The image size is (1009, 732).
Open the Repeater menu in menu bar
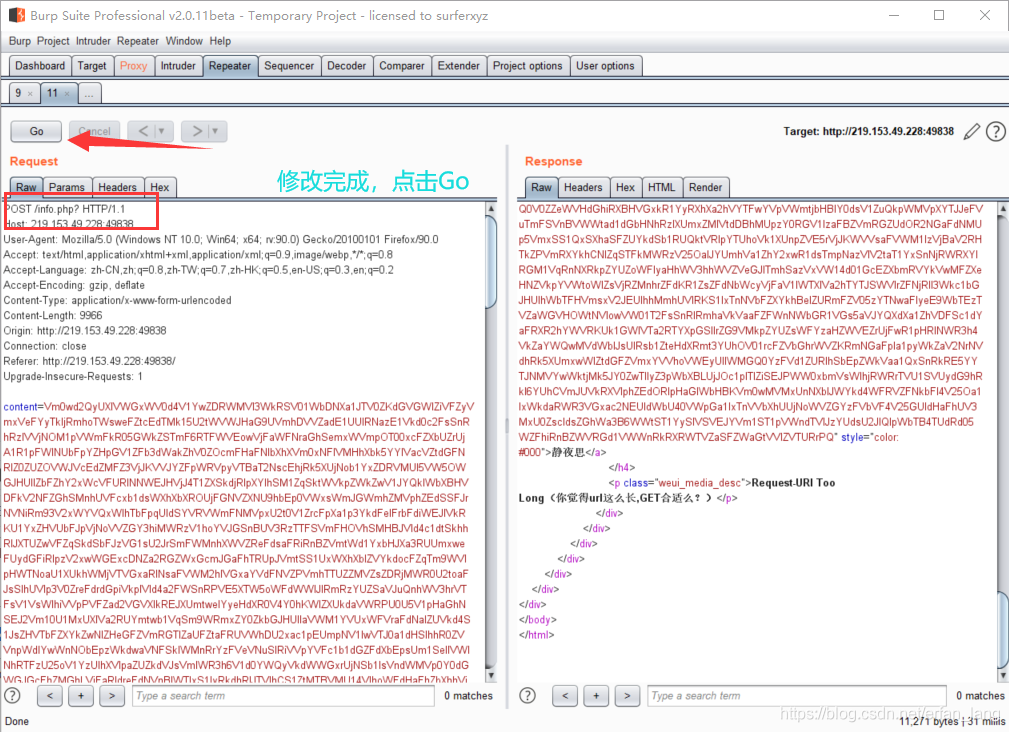pyautogui.click(x=138, y=41)
